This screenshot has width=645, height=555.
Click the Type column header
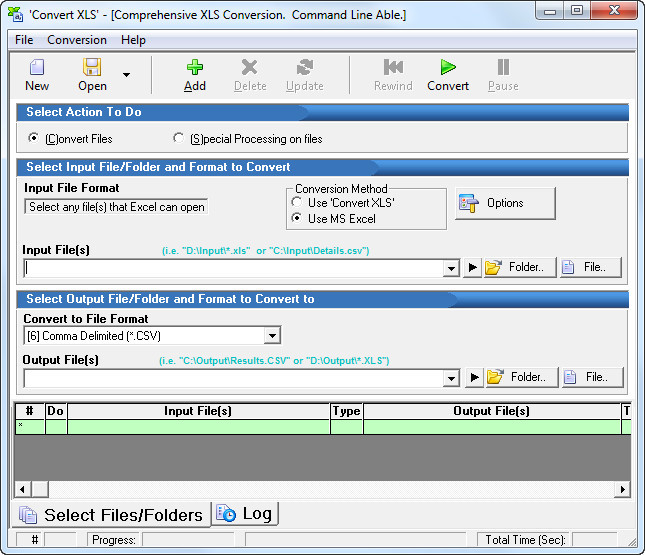[x=347, y=411]
